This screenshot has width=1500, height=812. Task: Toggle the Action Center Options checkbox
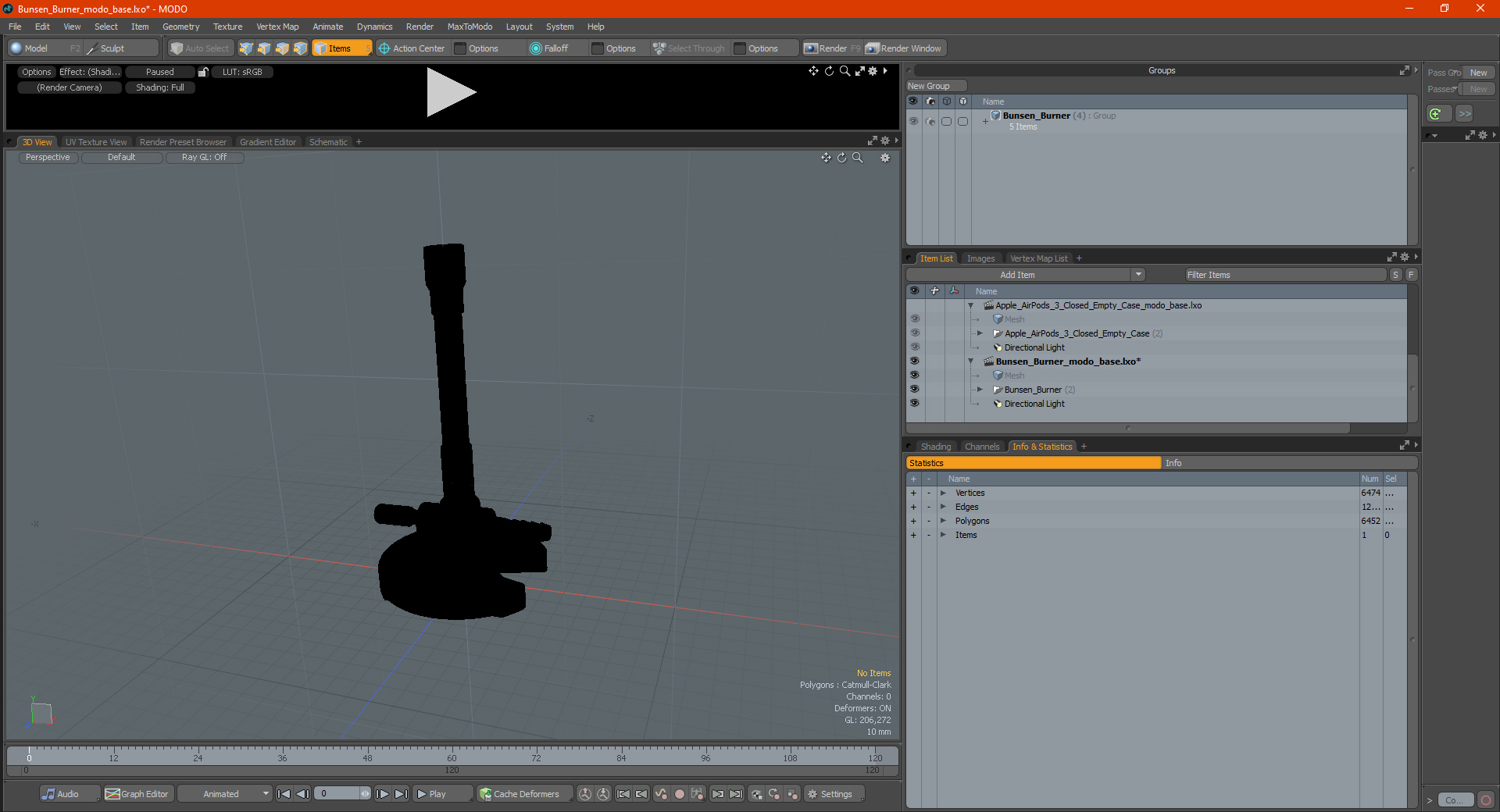[461, 48]
